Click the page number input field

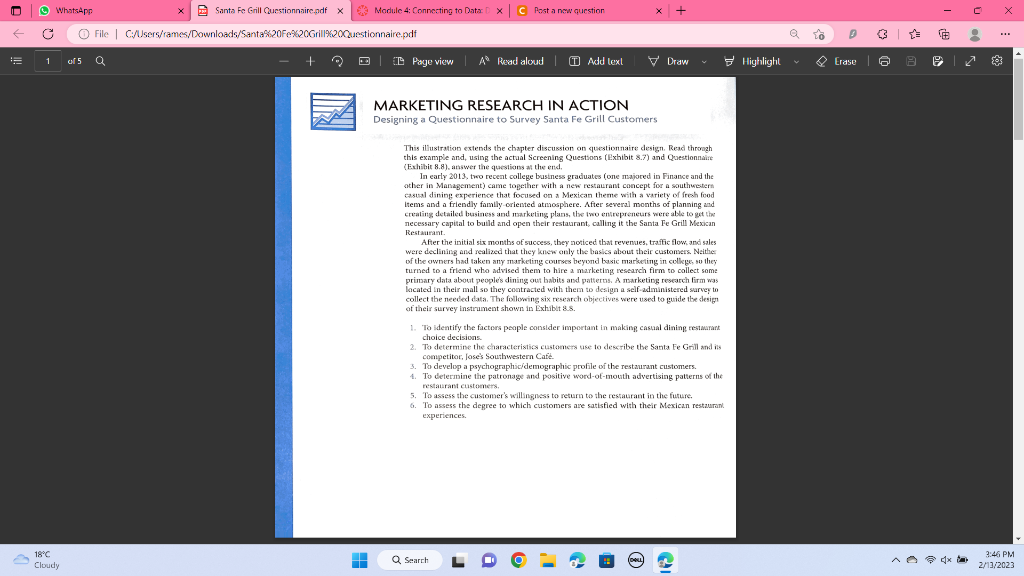coord(48,61)
